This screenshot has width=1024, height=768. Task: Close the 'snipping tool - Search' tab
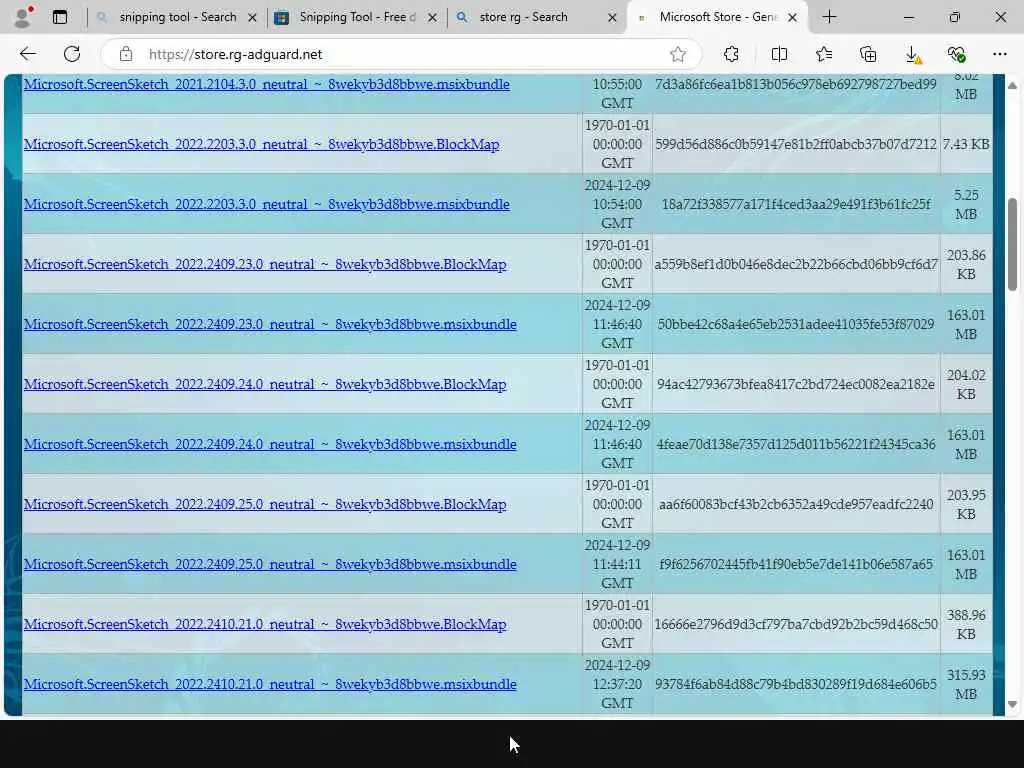point(253,18)
